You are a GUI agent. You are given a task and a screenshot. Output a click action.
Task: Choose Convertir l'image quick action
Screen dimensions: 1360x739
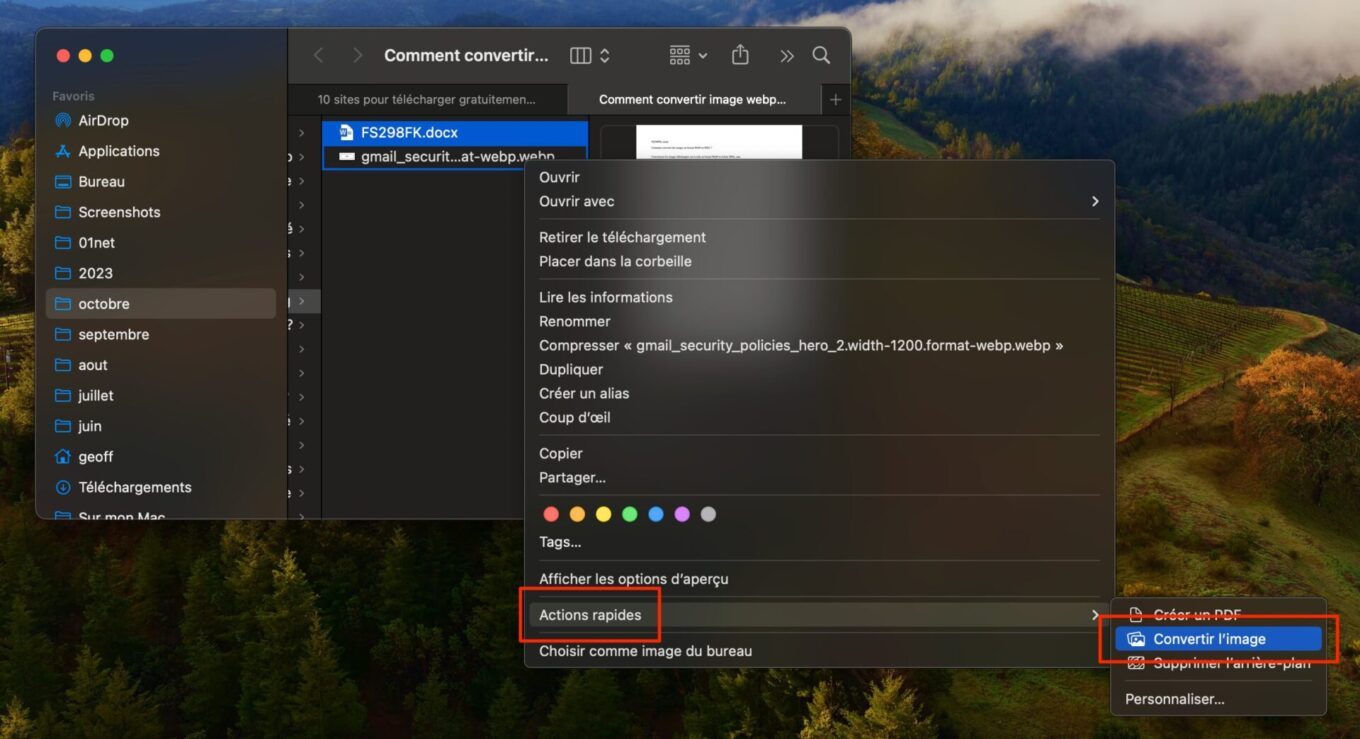point(1219,639)
